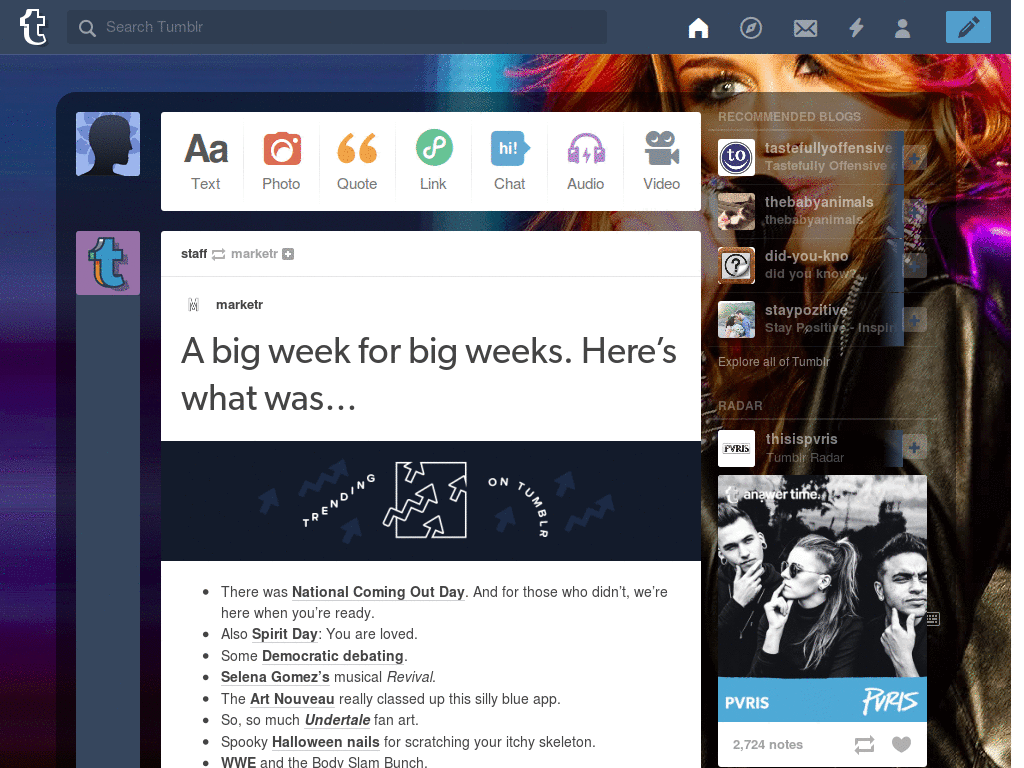The height and width of the screenshot is (768, 1024).
Task: Create a new Text post
Action: [206, 161]
